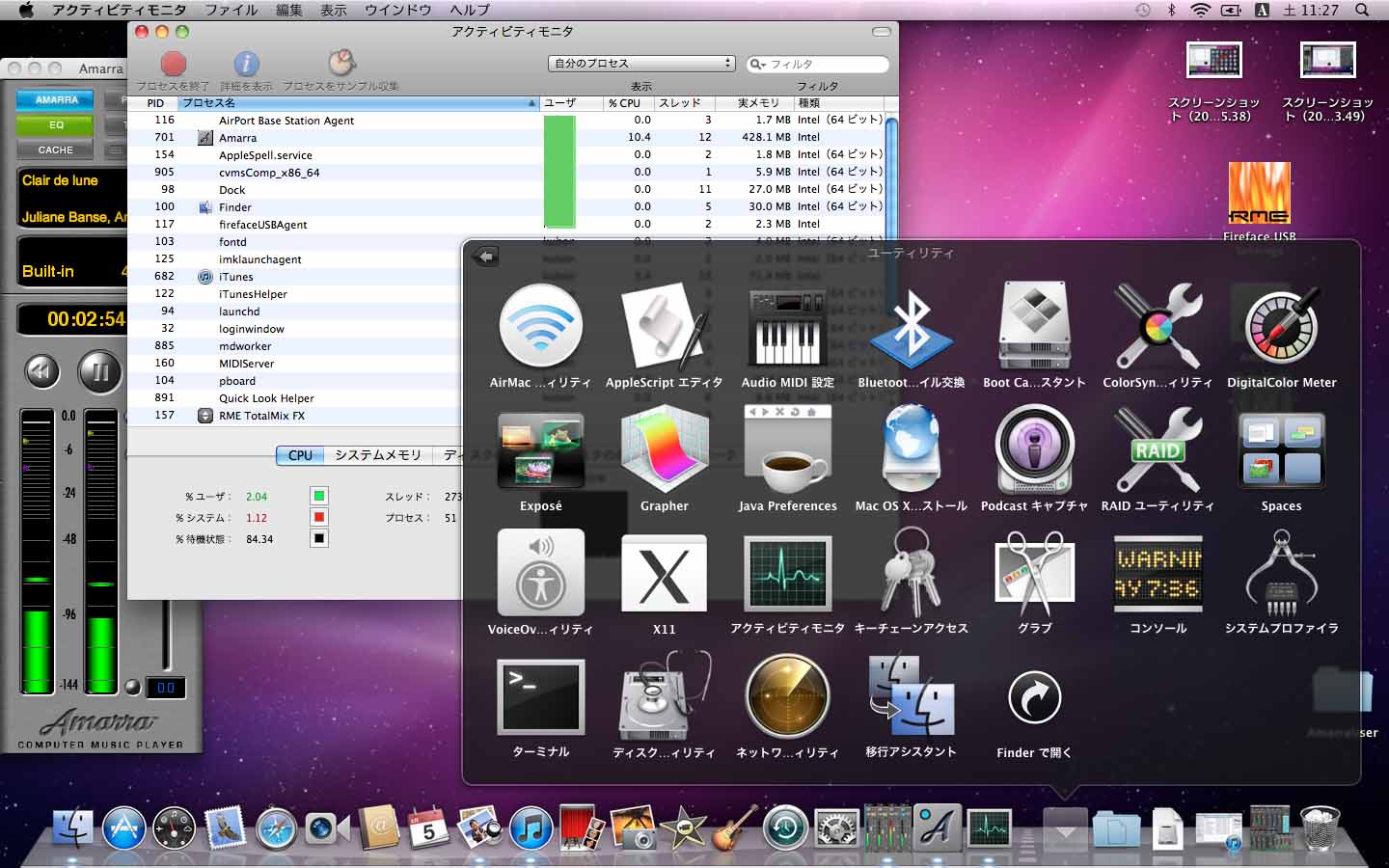Click the red % system color swatch
Viewport: 1389px width, 868px height.
click(x=319, y=517)
